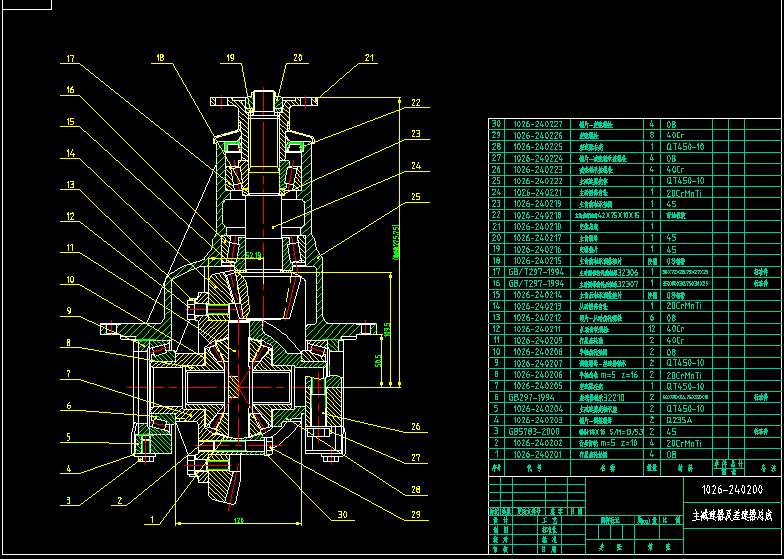Select the small rectangle in top-left corner
This screenshot has height=559, width=784.
tap(28, 5)
